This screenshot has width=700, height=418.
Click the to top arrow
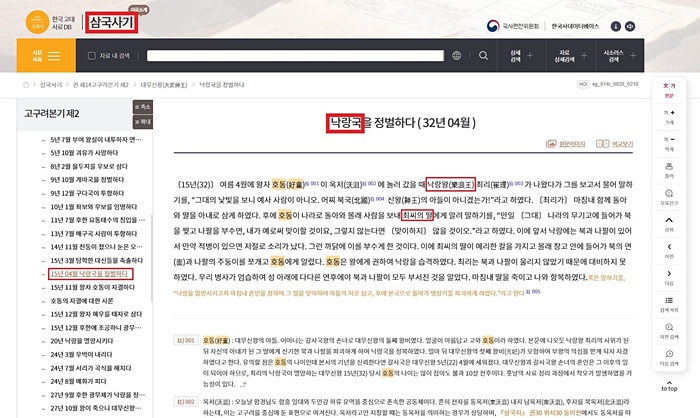669,386
